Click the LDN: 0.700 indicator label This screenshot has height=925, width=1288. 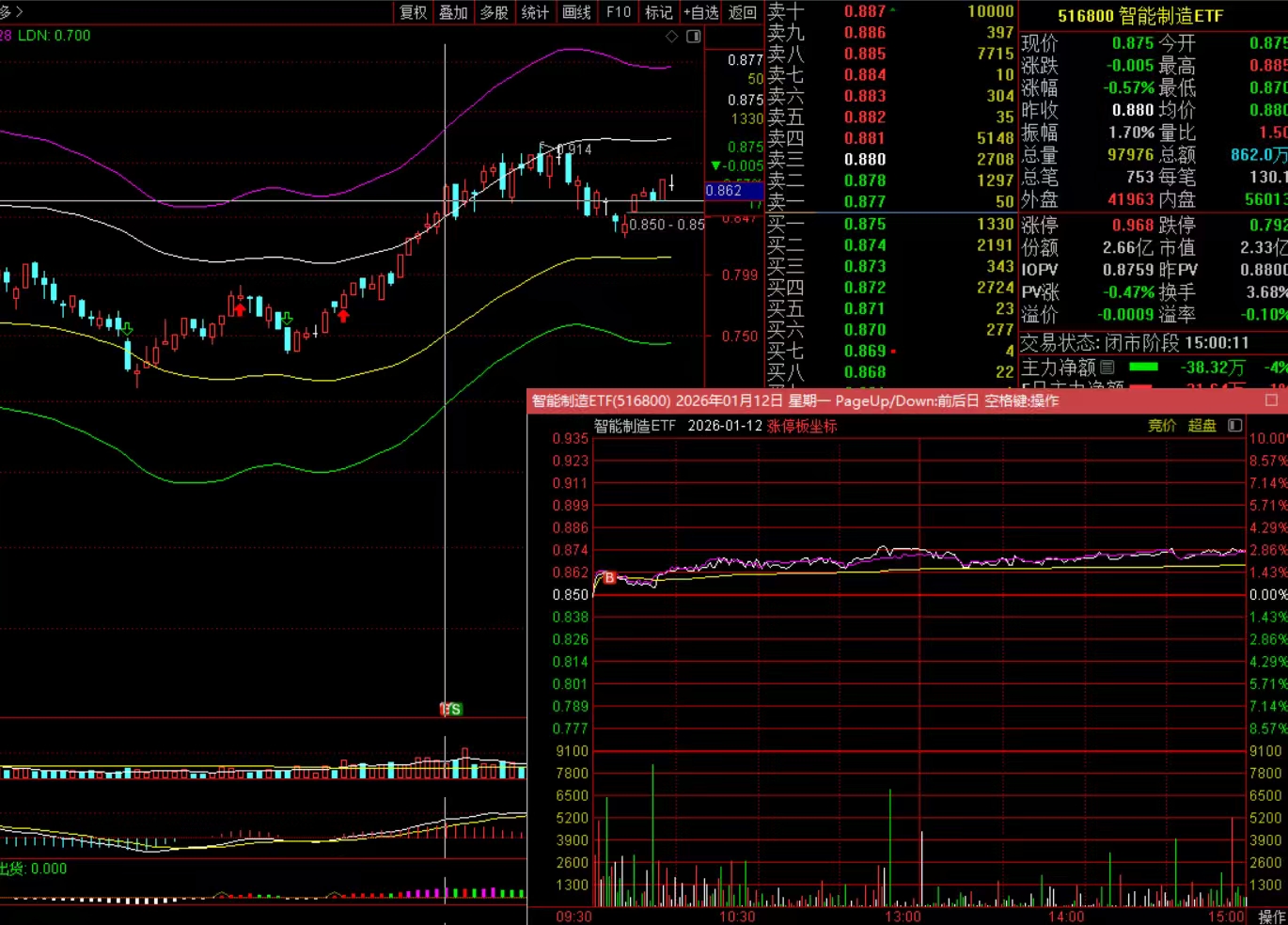click(x=55, y=36)
